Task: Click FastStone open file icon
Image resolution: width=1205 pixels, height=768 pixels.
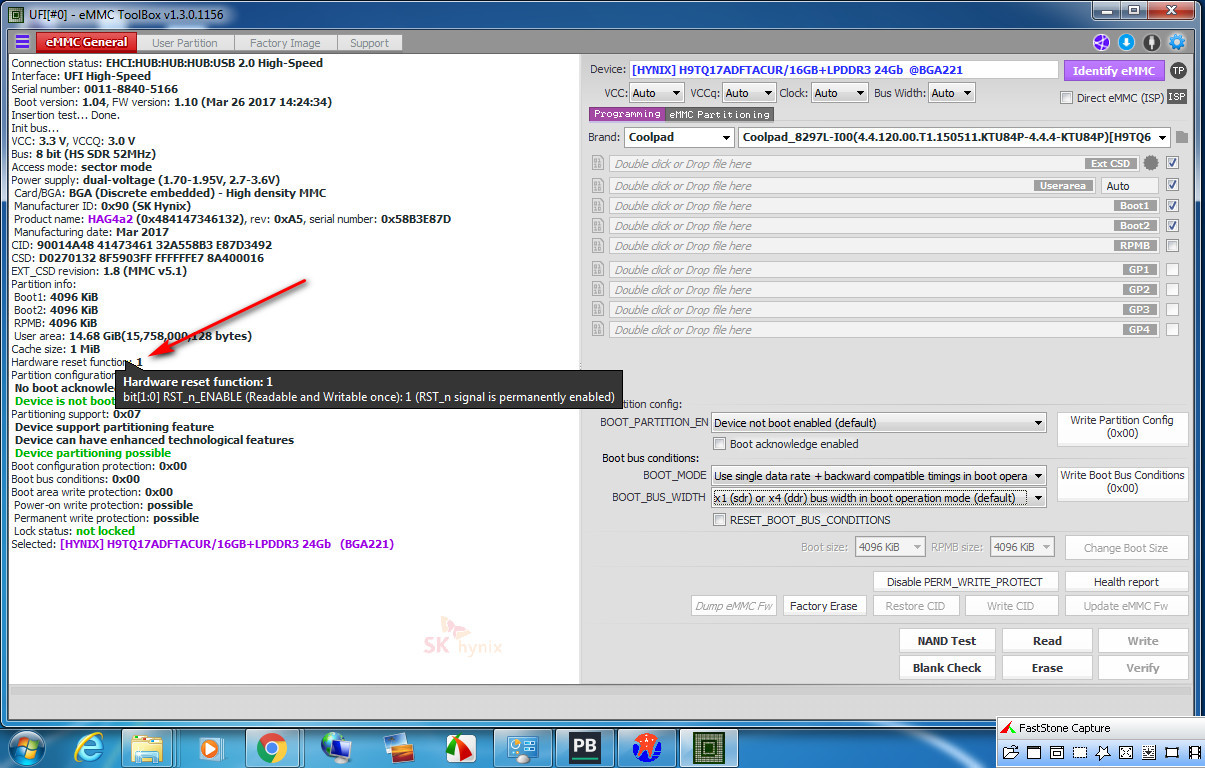Action: tap(1011, 752)
